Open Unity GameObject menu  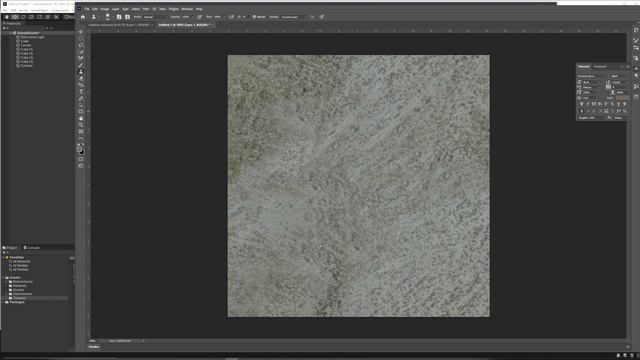[39, 10]
